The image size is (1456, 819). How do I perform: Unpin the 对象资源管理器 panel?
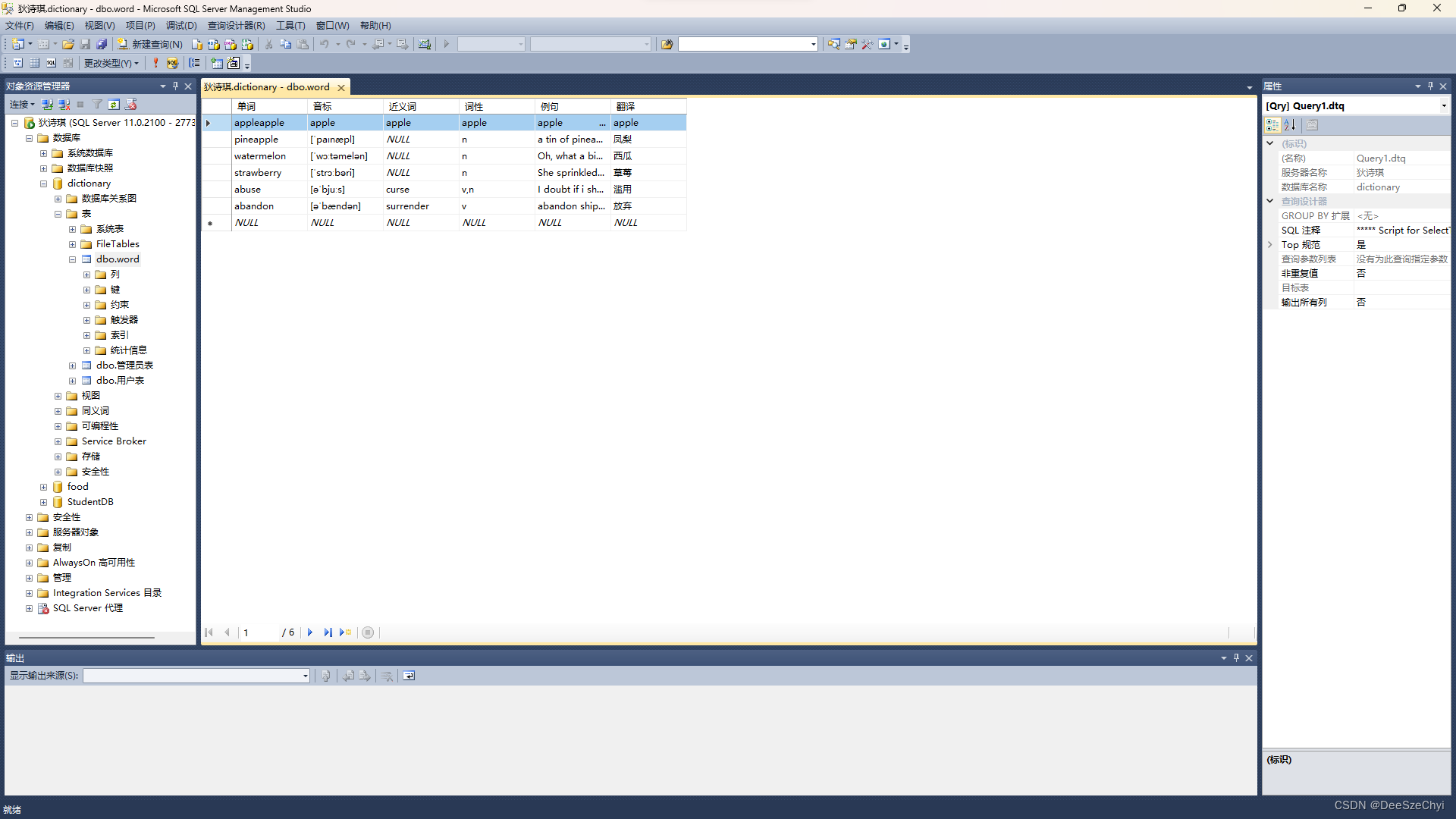(x=175, y=86)
